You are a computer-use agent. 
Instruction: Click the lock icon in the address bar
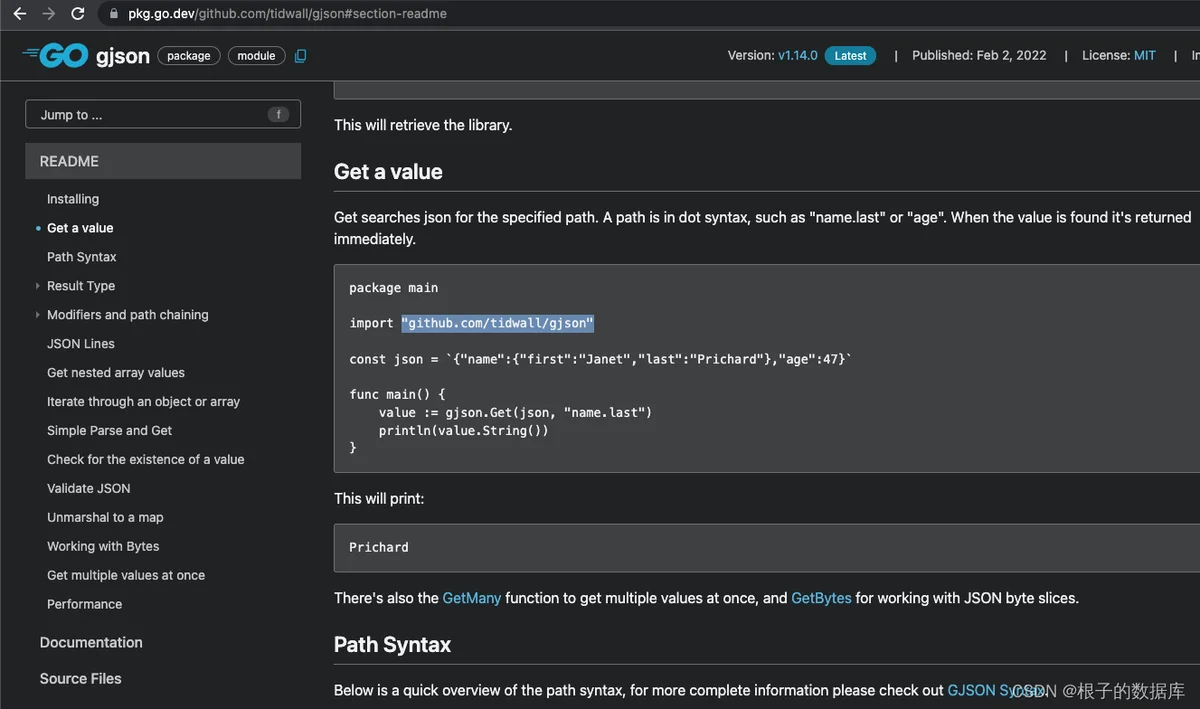(113, 14)
